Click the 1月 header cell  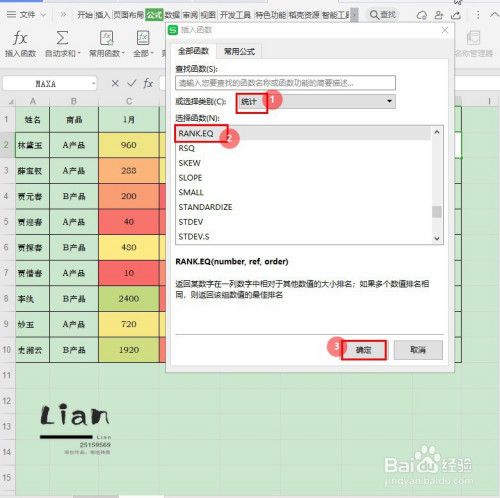[129, 119]
